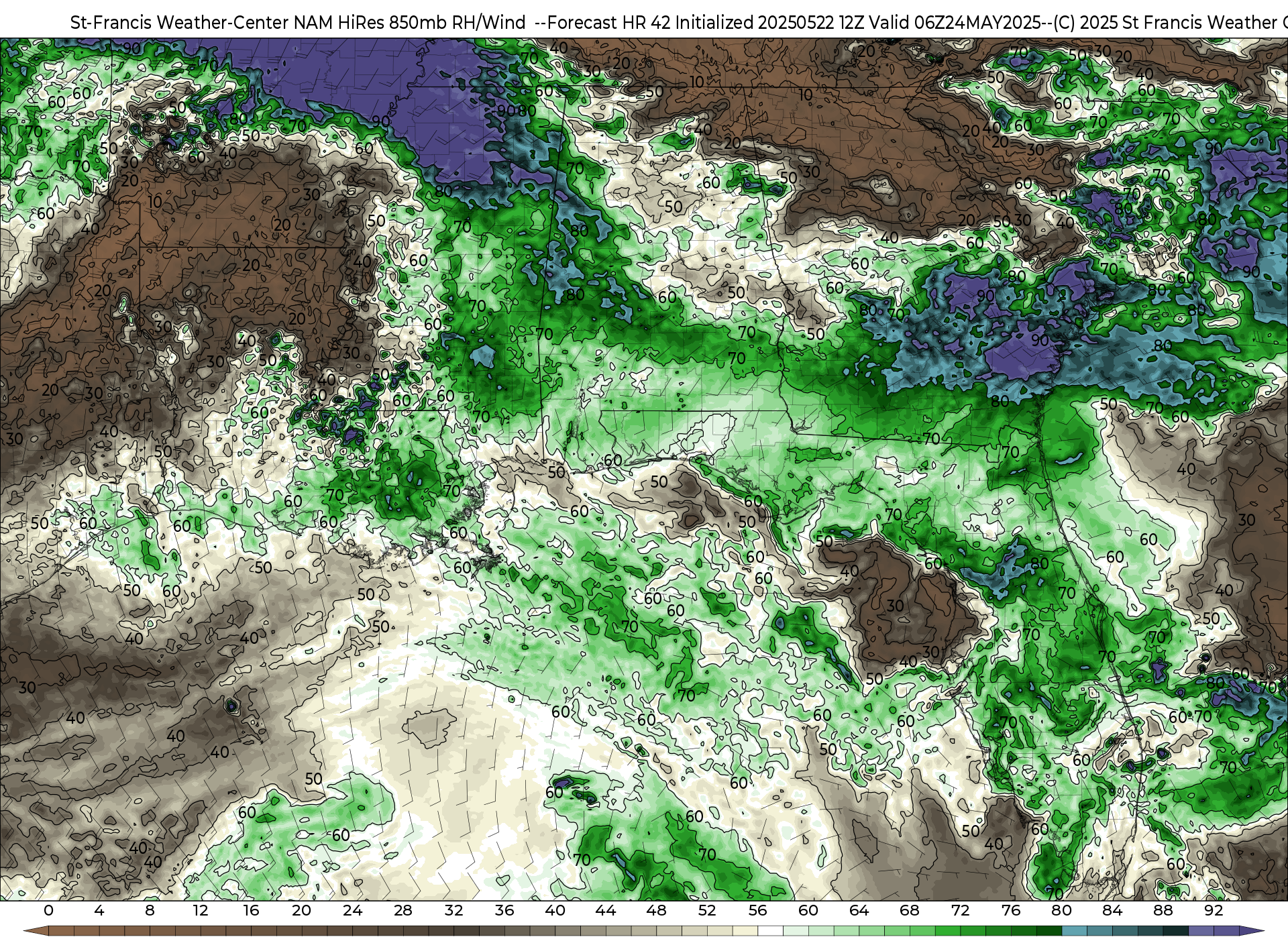Click the colorbar tick label '28'
1288x939 pixels.
[403, 911]
